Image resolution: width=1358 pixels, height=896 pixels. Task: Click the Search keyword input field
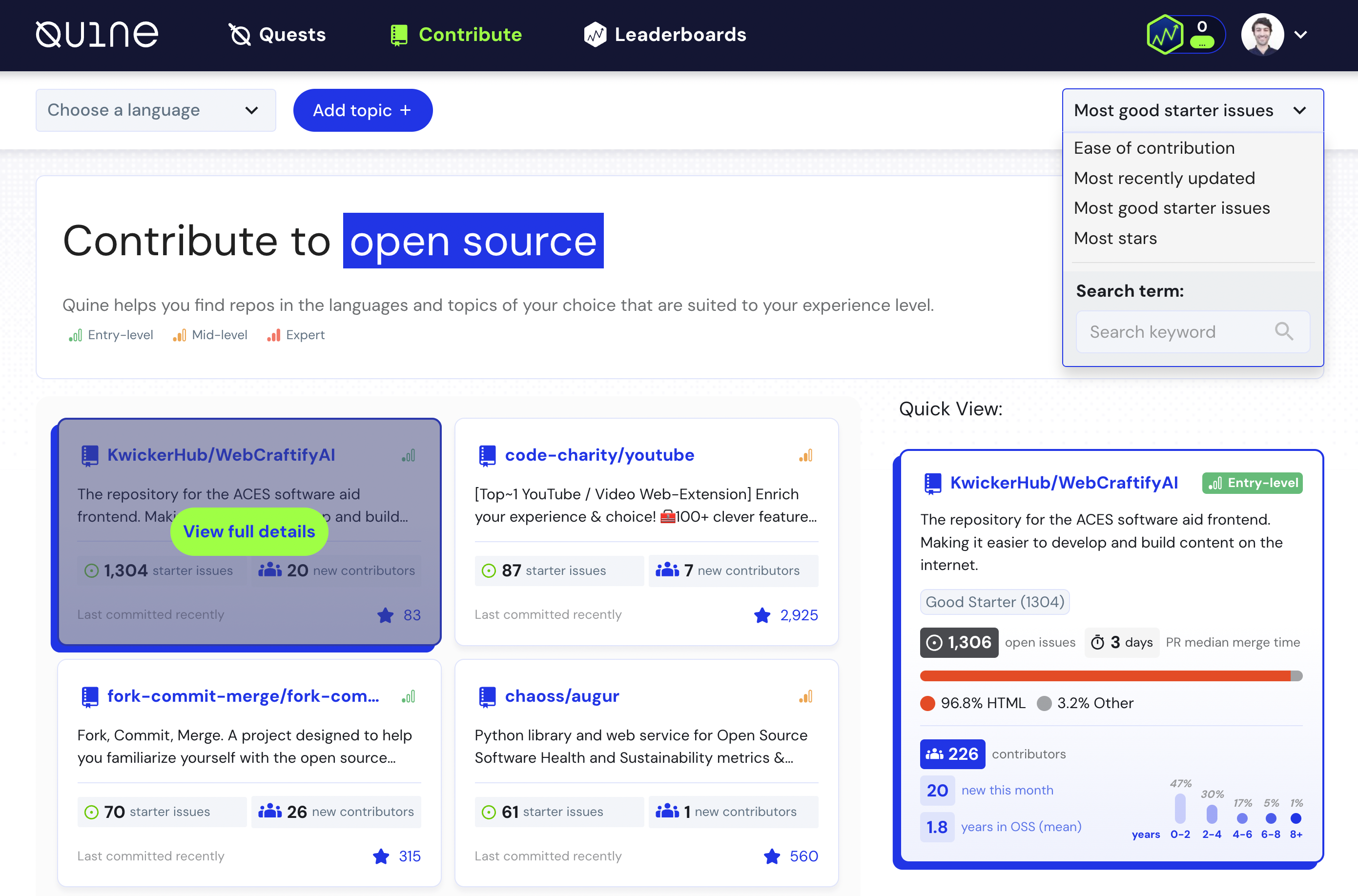tap(1193, 332)
